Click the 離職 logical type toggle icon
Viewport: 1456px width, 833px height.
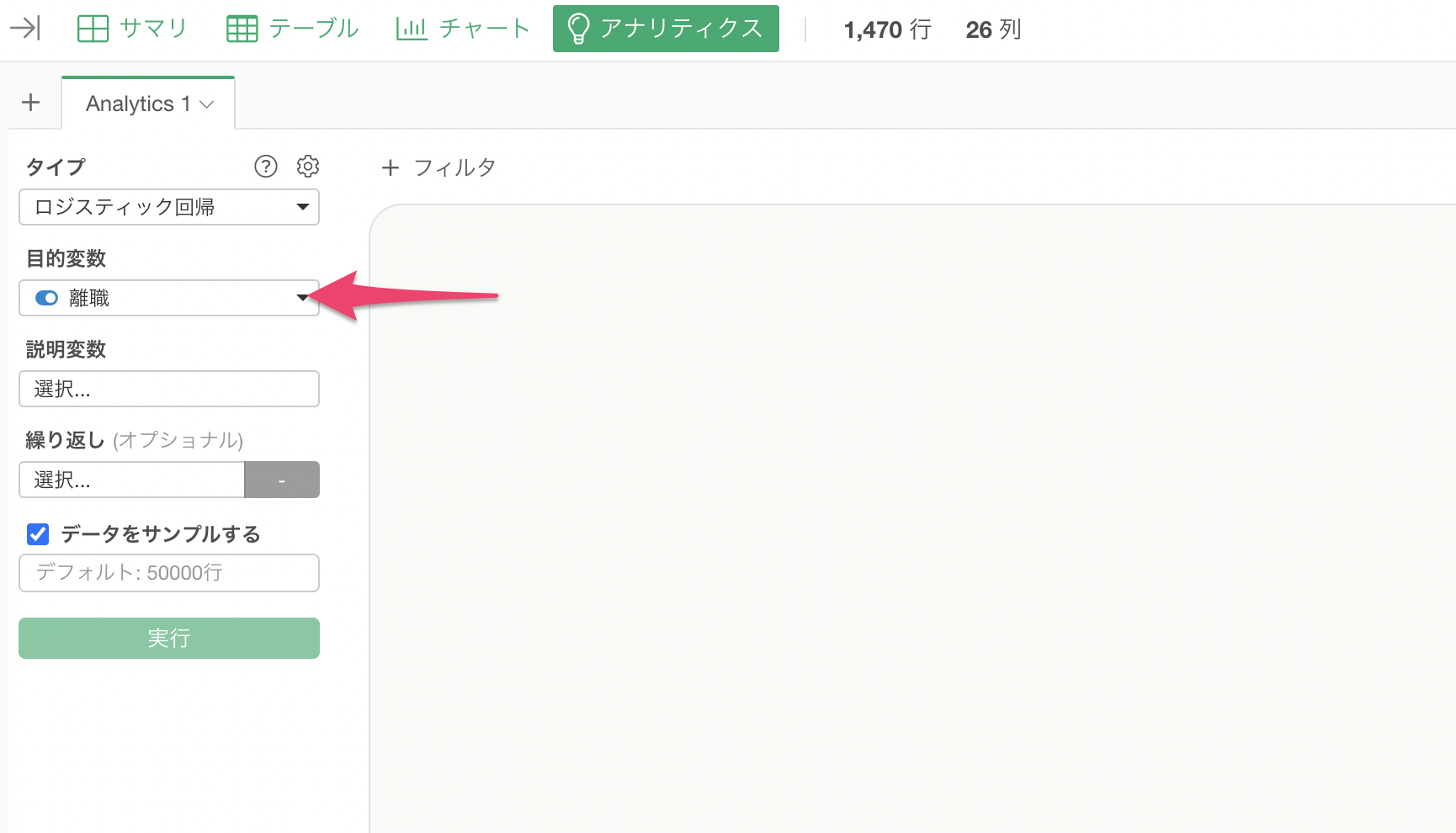46,298
